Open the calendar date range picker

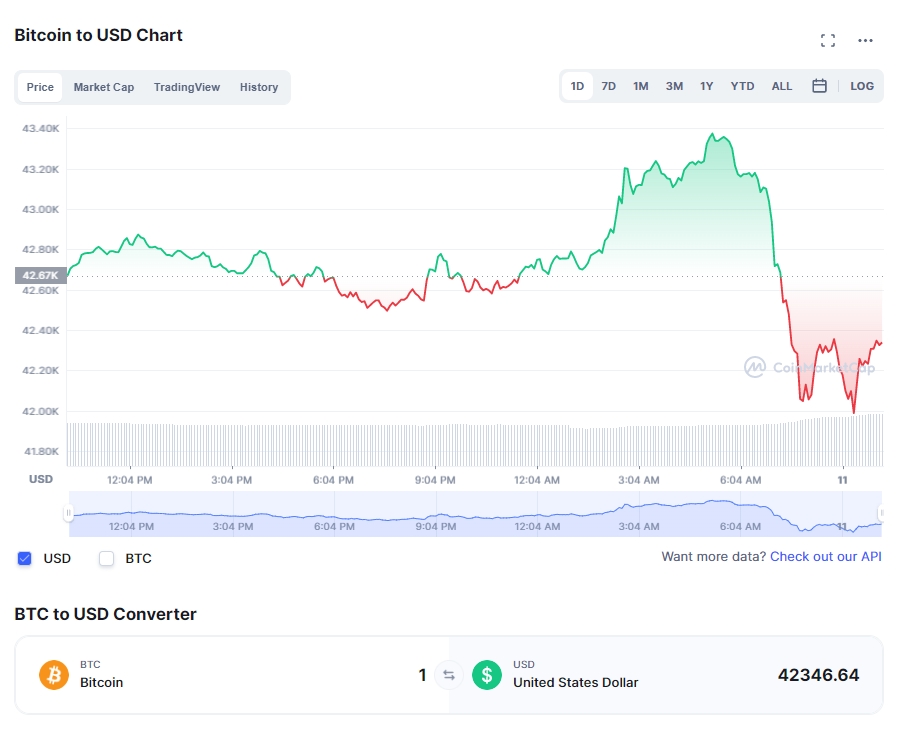pyautogui.click(x=819, y=86)
